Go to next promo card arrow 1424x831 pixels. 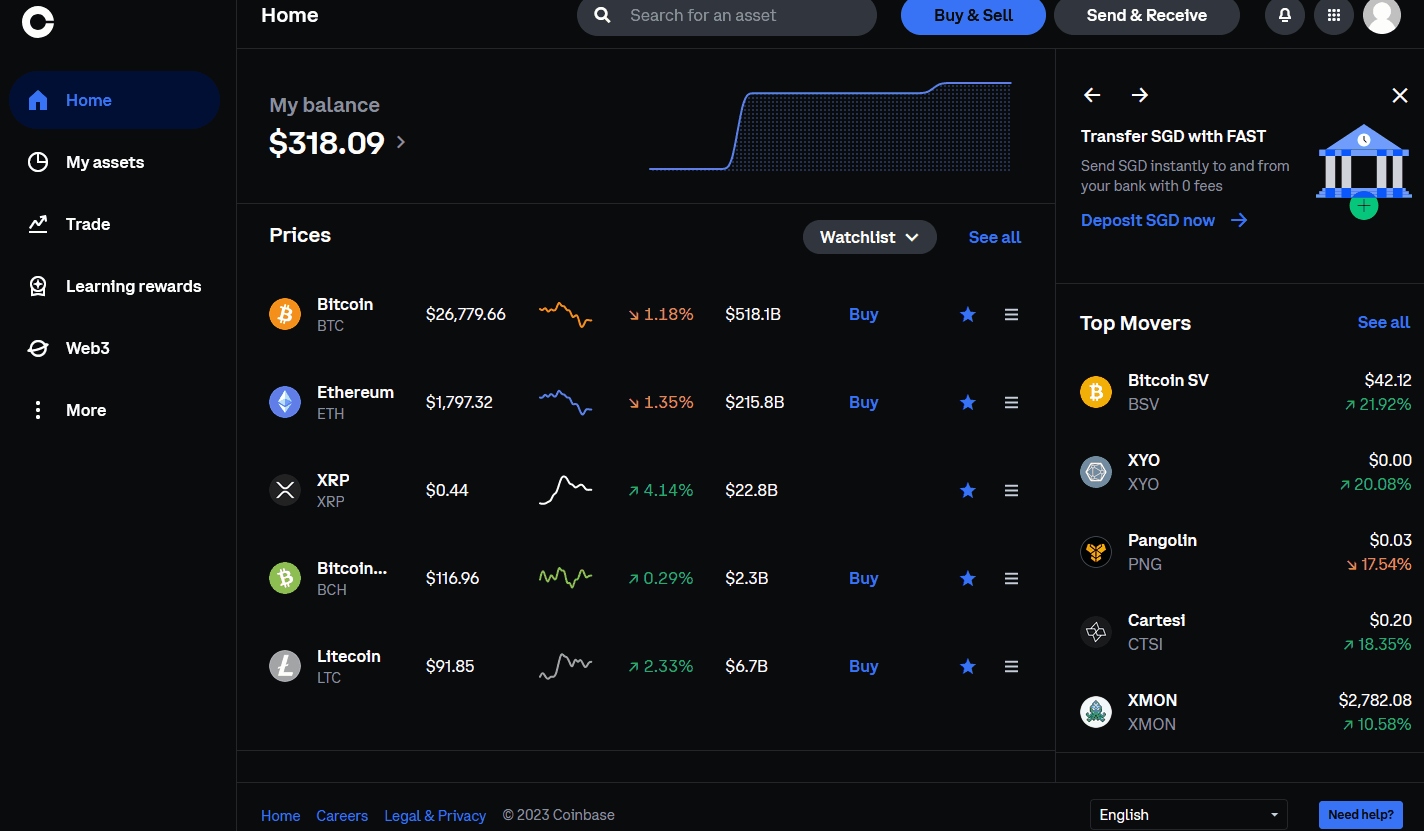(1140, 95)
